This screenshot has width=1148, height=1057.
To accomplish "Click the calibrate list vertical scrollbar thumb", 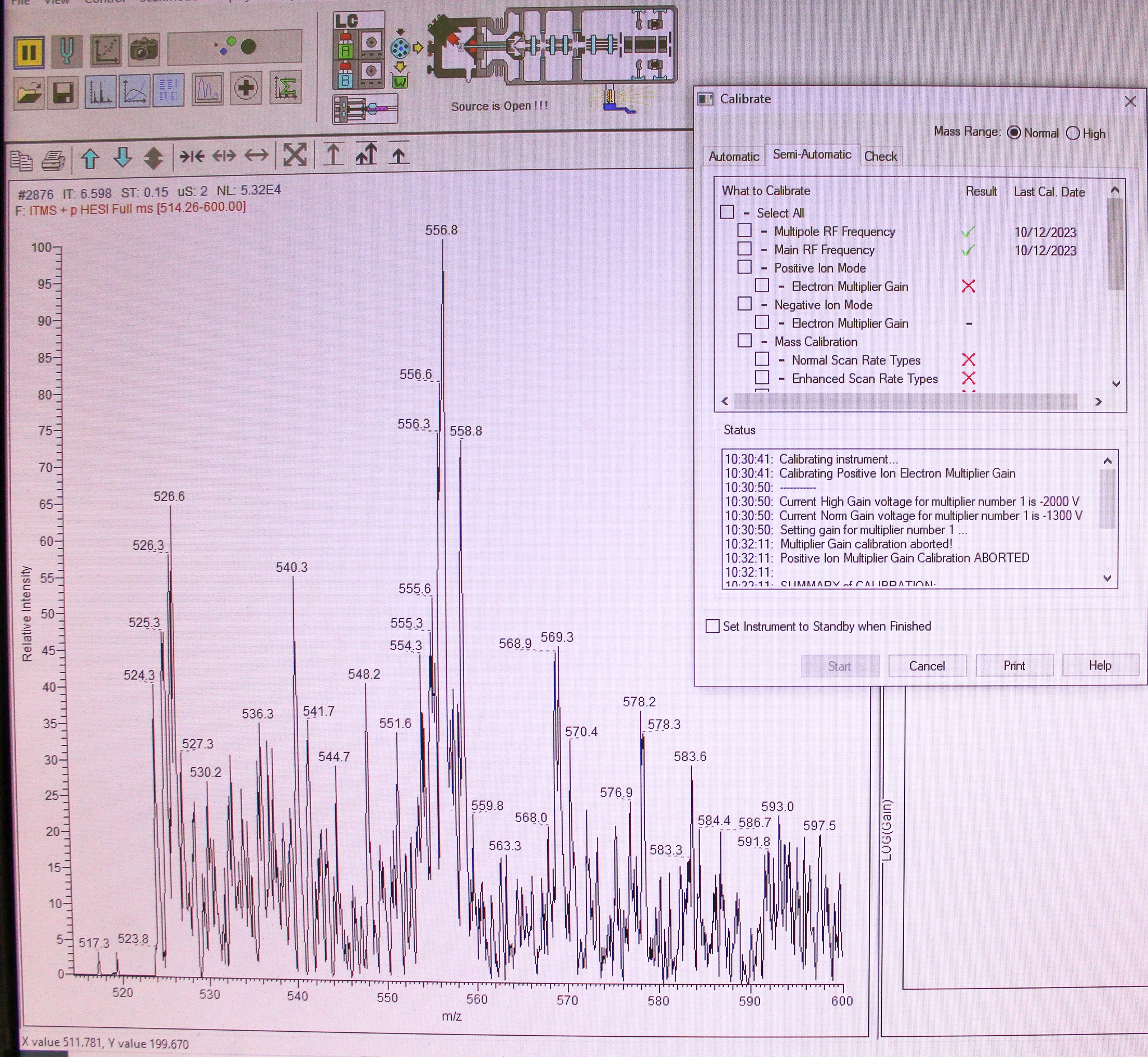I will tap(1115, 244).
